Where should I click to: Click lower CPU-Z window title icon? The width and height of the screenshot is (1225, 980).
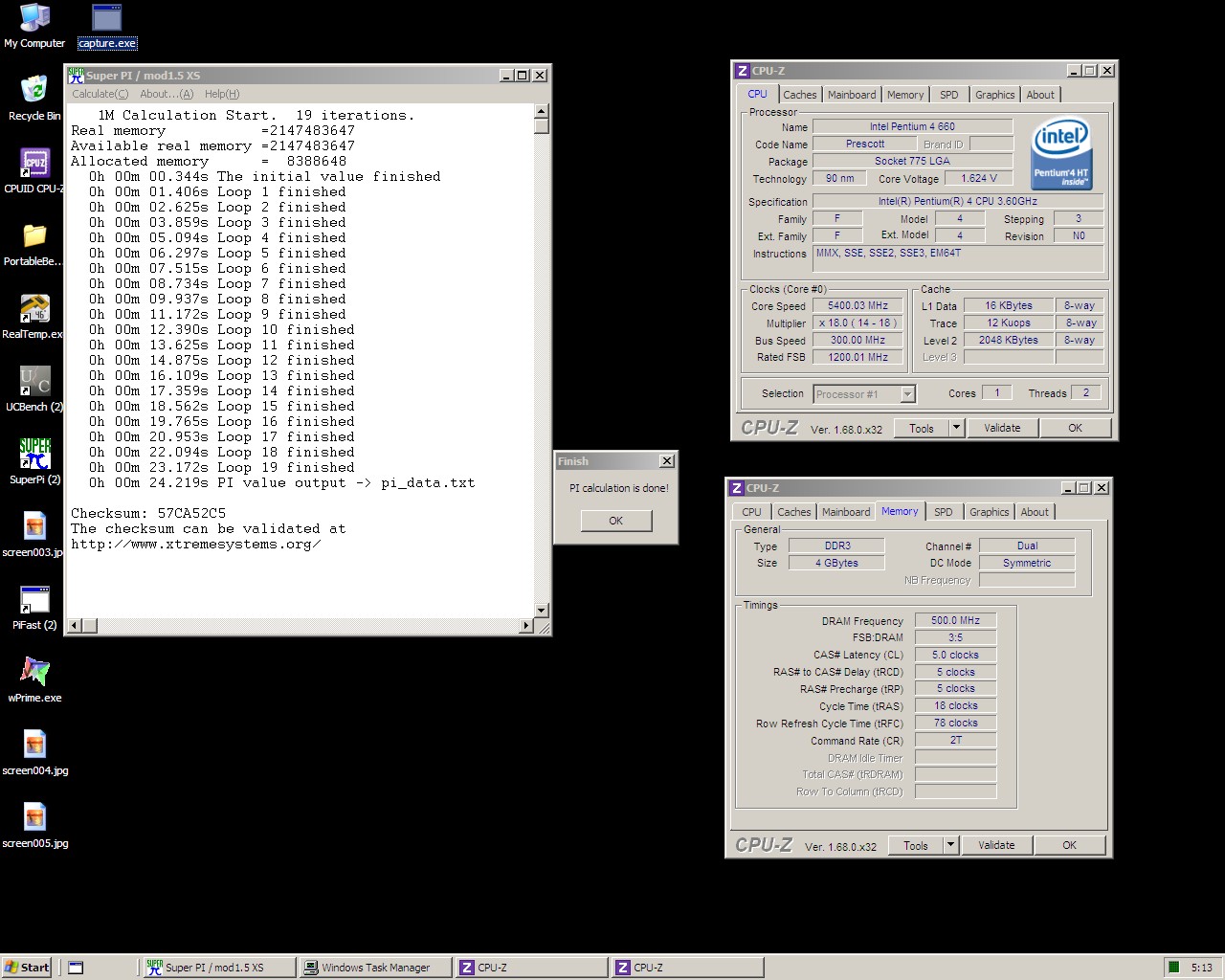(736, 488)
